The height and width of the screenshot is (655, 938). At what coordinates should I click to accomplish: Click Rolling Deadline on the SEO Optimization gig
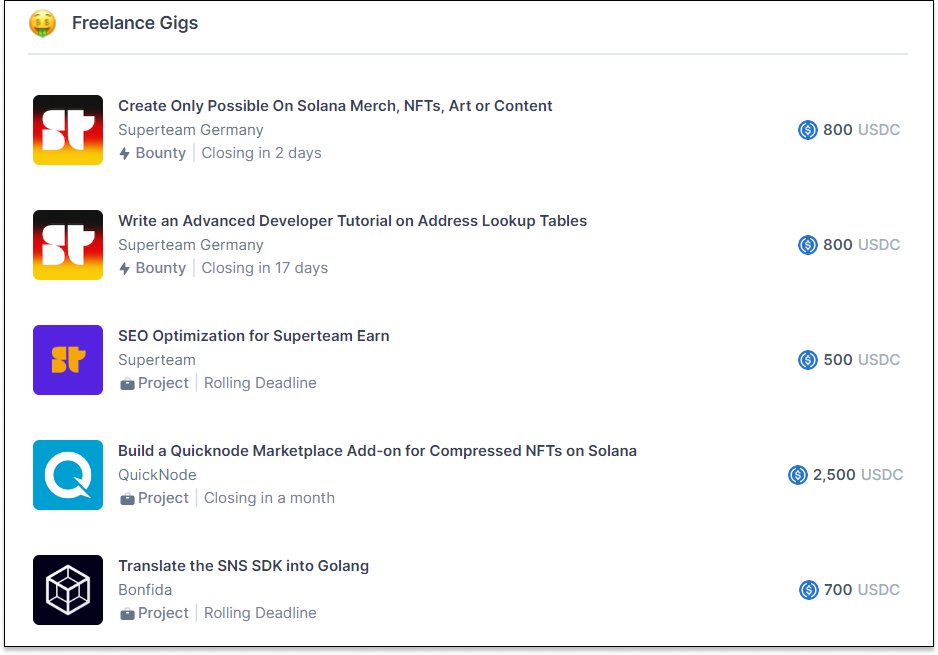(x=260, y=383)
